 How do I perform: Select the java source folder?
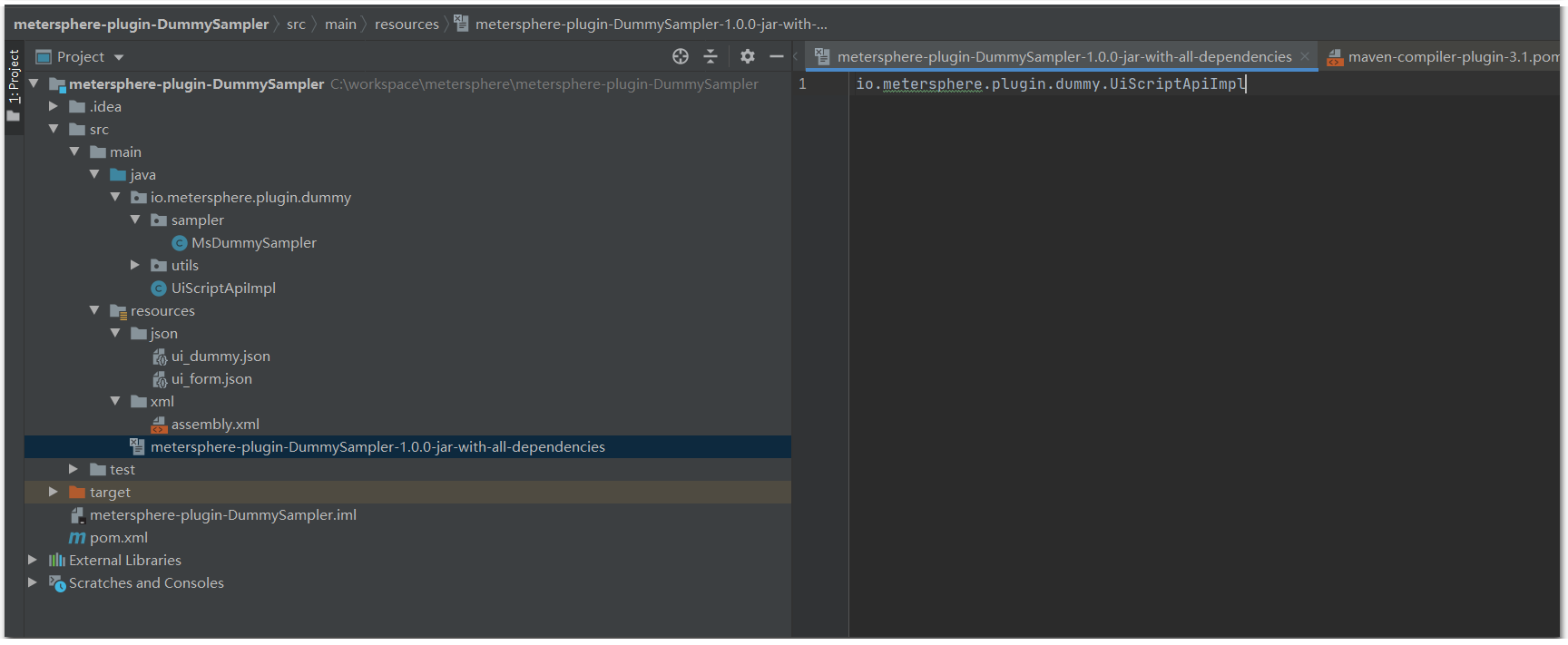coord(142,175)
